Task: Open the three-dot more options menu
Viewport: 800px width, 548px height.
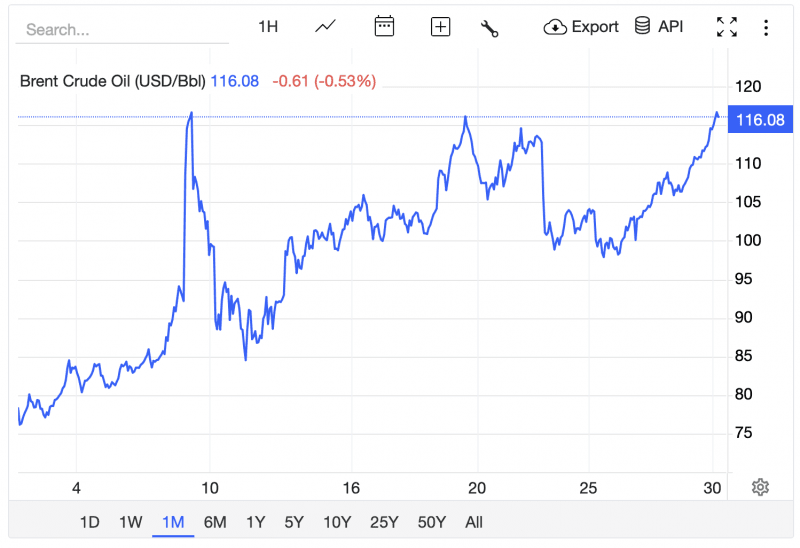Action: 766,28
